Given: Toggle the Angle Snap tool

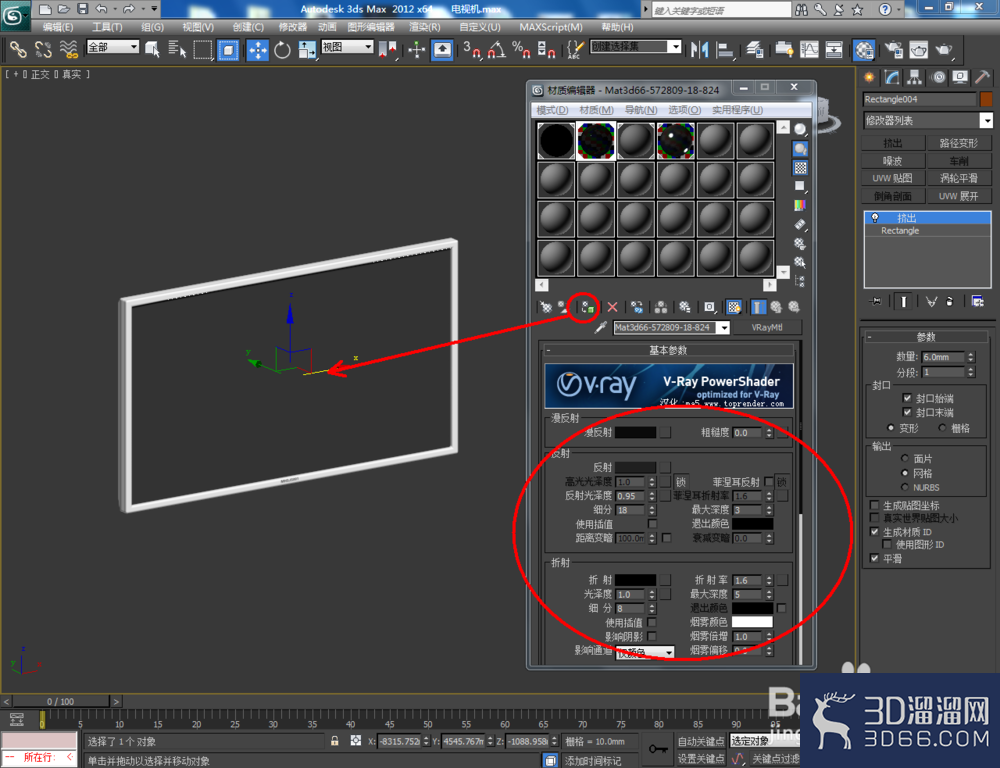Looking at the screenshot, I should click(x=496, y=50).
